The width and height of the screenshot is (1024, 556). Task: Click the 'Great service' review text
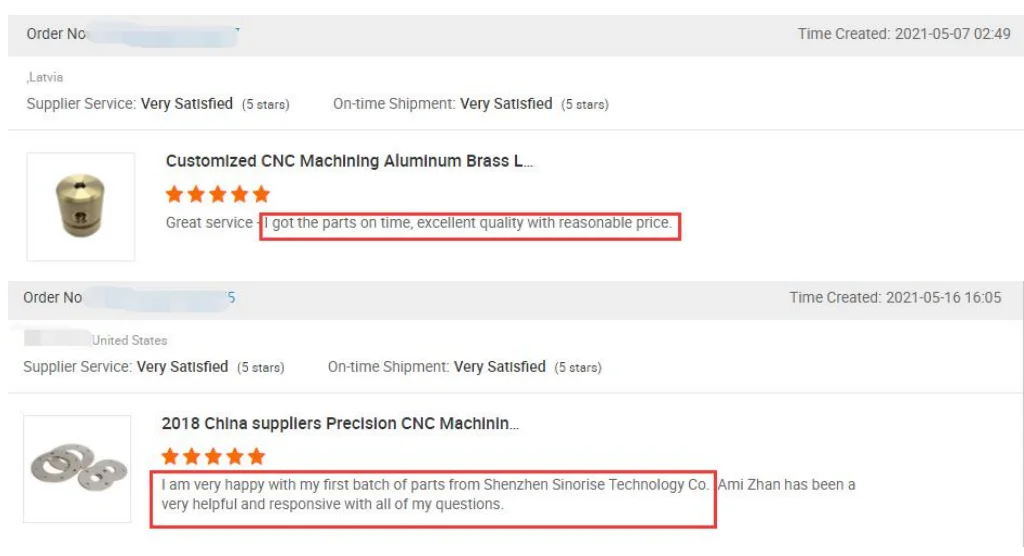[209, 223]
